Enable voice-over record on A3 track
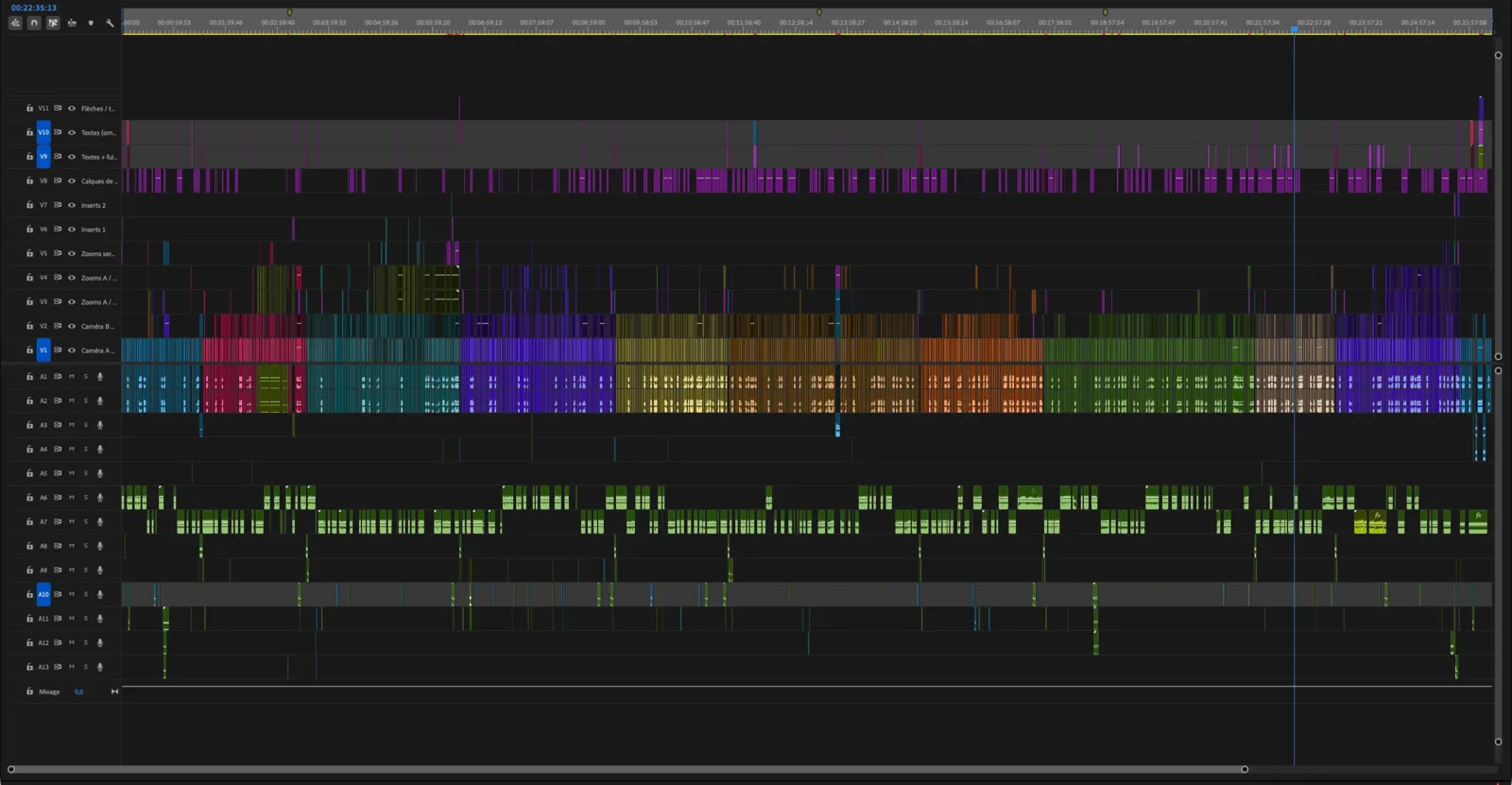1512x785 pixels. pyautogui.click(x=100, y=425)
